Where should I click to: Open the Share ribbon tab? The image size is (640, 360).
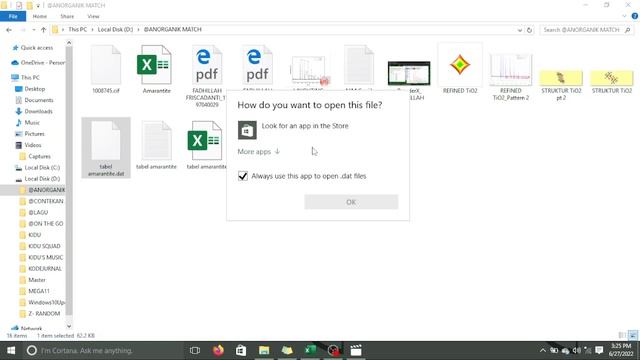click(67, 16)
